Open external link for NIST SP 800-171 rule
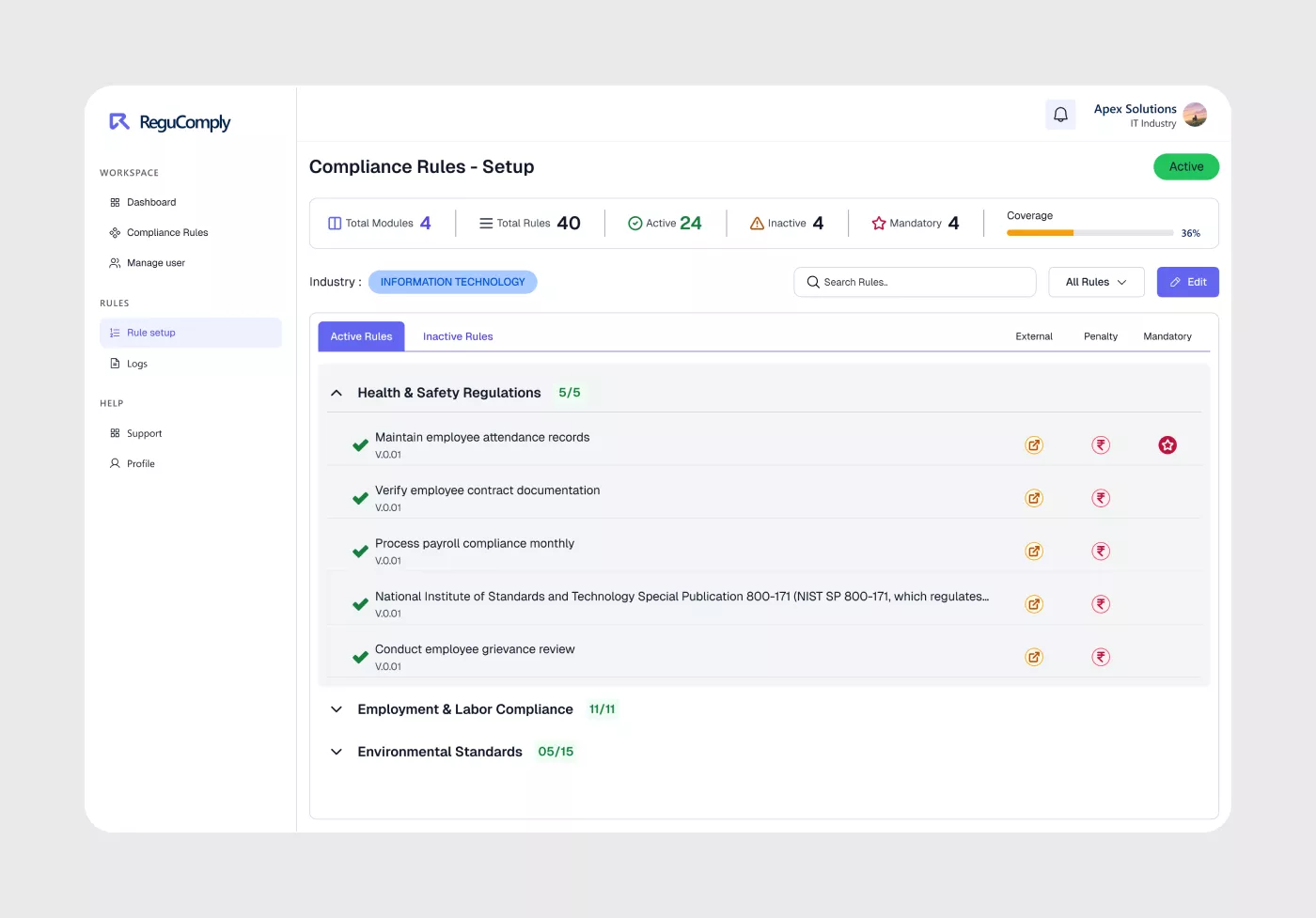Image resolution: width=1316 pixels, height=918 pixels. [1034, 604]
